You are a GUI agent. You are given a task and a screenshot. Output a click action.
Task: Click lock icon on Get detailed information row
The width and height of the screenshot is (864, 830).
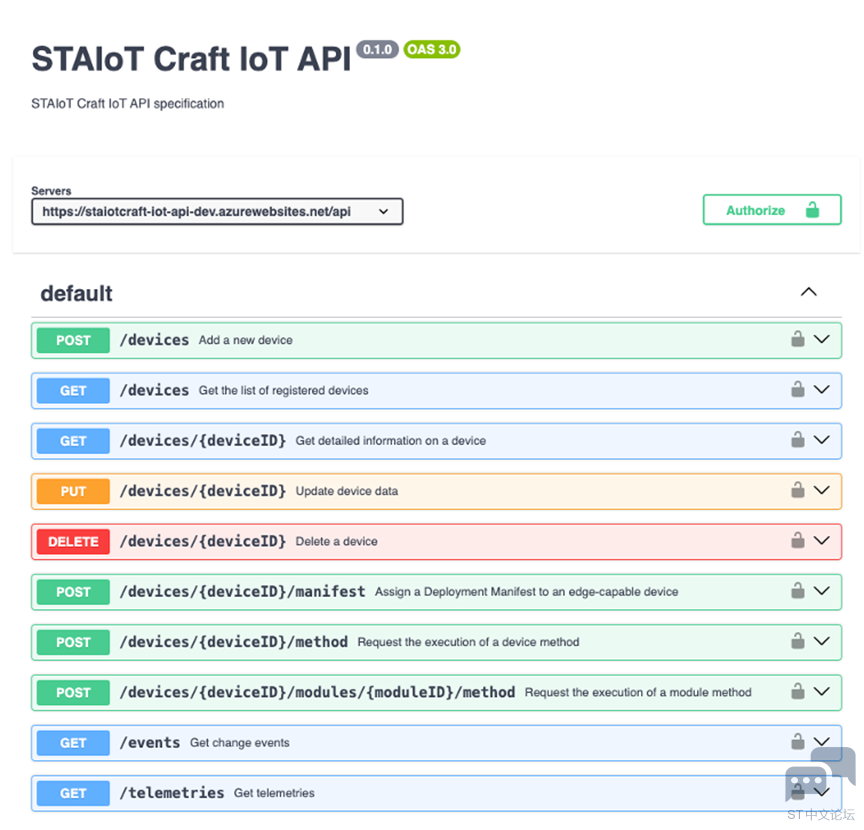(x=797, y=439)
